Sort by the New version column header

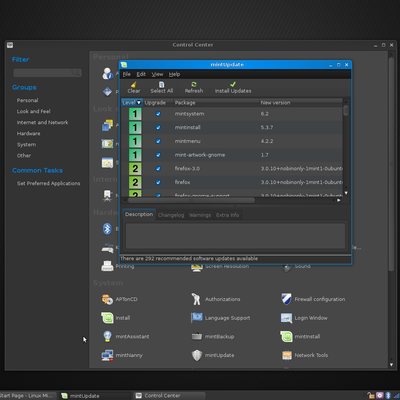click(x=301, y=103)
